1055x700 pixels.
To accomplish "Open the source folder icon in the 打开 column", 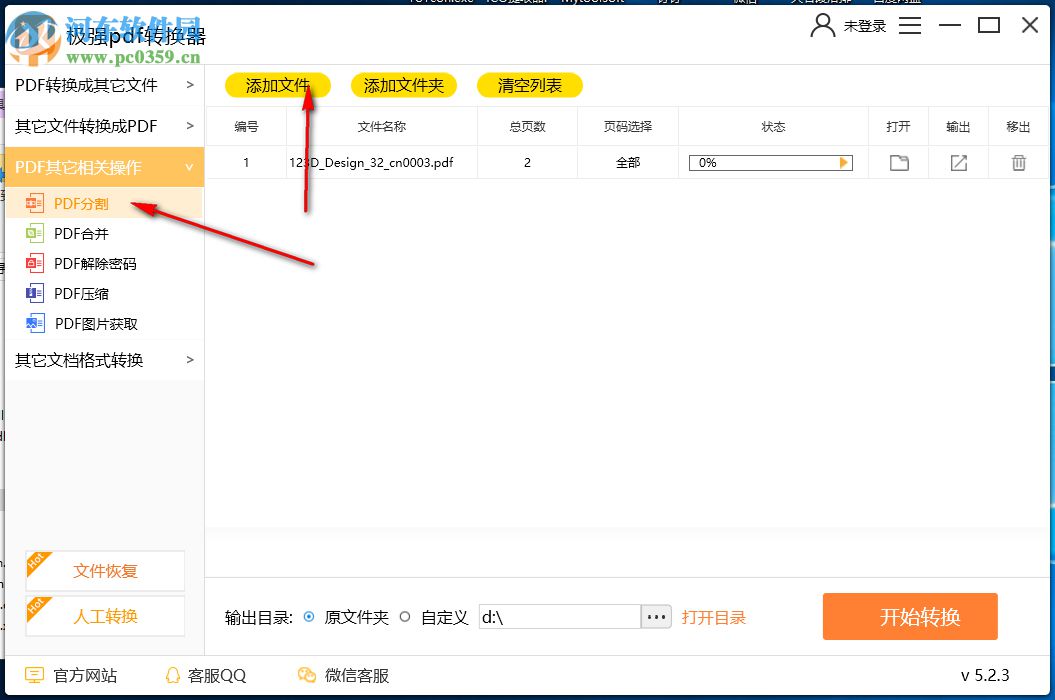I will click(x=898, y=162).
